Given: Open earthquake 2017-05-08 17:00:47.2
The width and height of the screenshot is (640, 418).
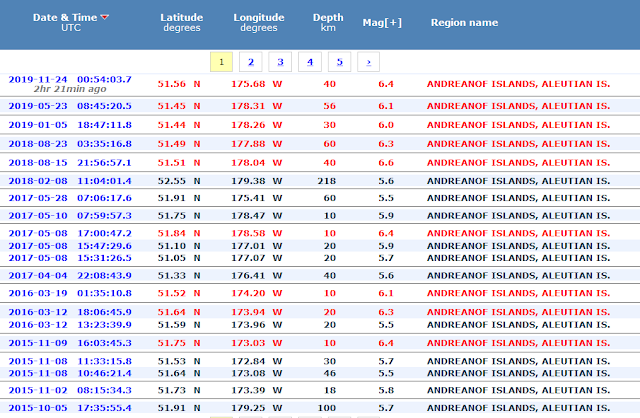Looking at the screenshot, I should coord(70,233).
